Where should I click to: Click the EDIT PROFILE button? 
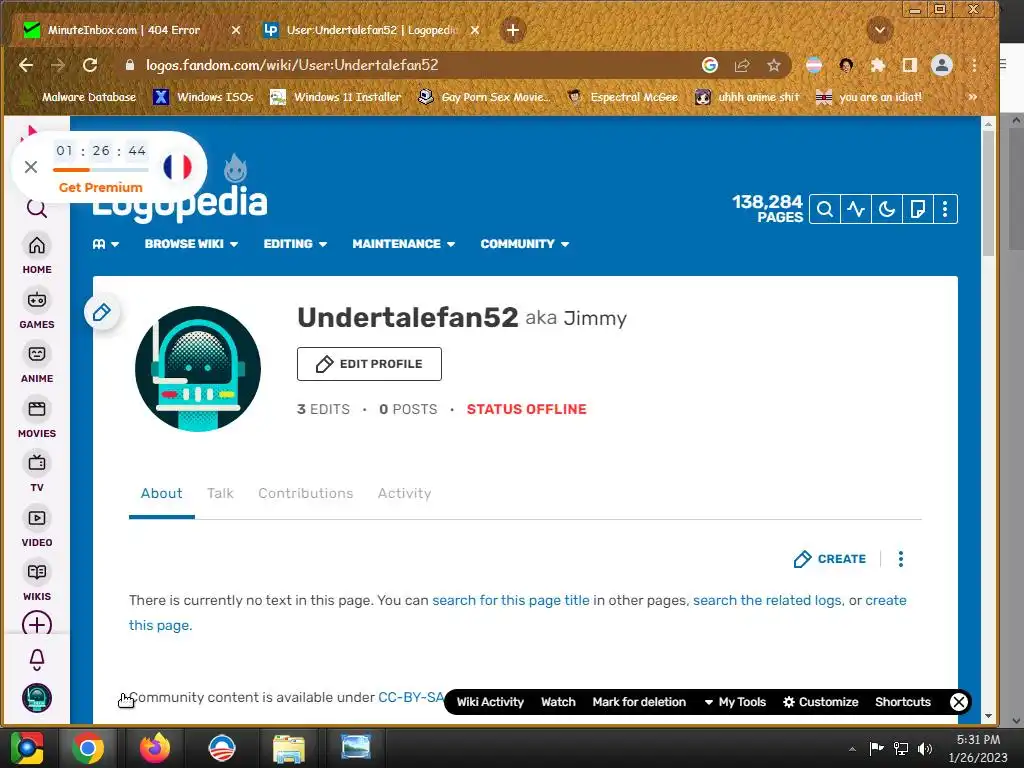coord(369,364)
